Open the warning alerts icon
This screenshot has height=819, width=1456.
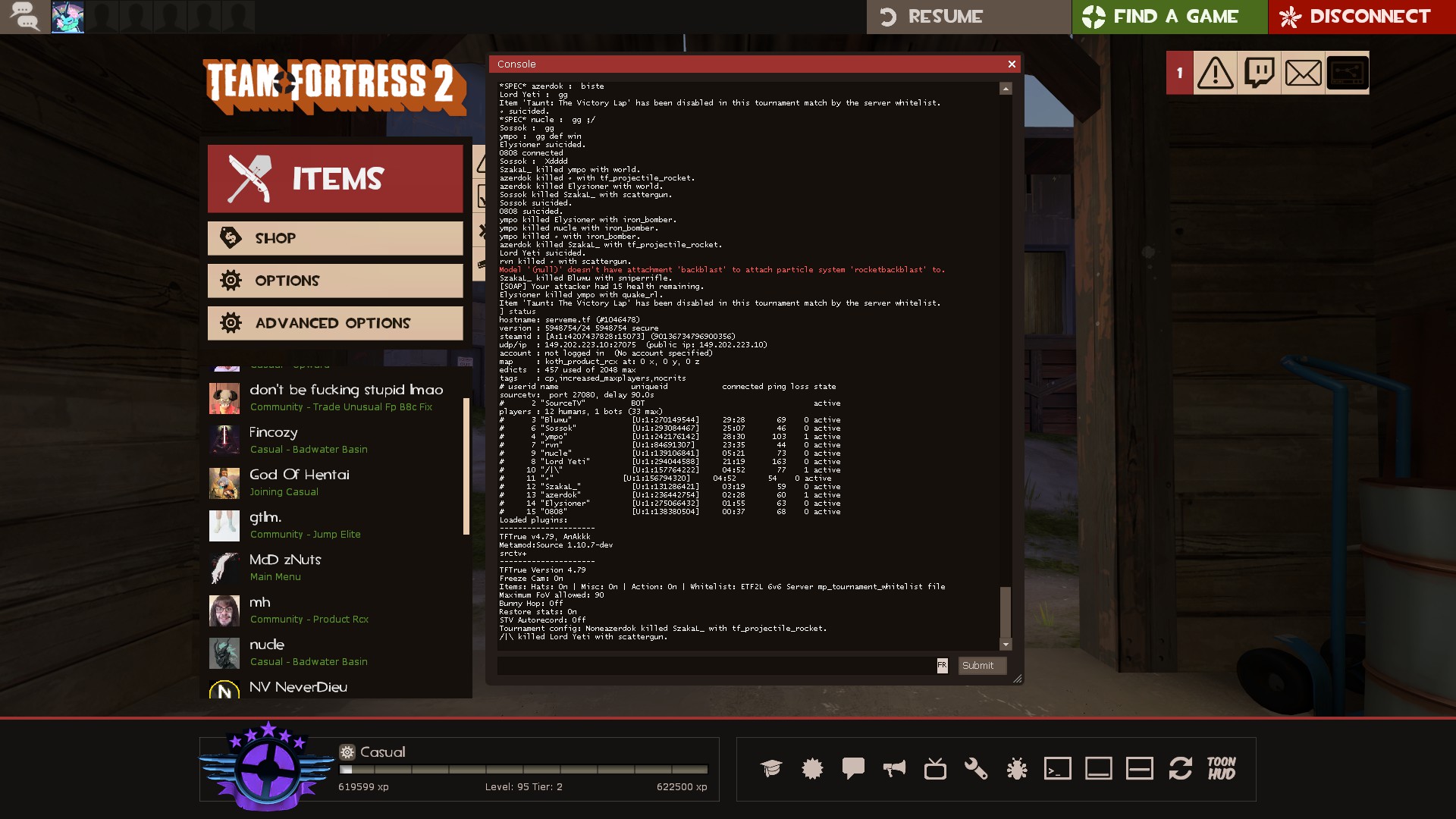click(x=1216, y=74)
